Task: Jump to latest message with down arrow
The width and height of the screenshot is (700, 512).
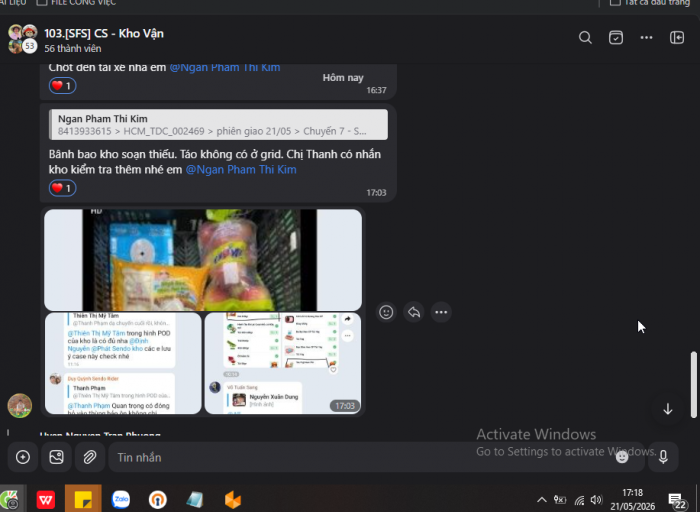Action: (667, 409)
